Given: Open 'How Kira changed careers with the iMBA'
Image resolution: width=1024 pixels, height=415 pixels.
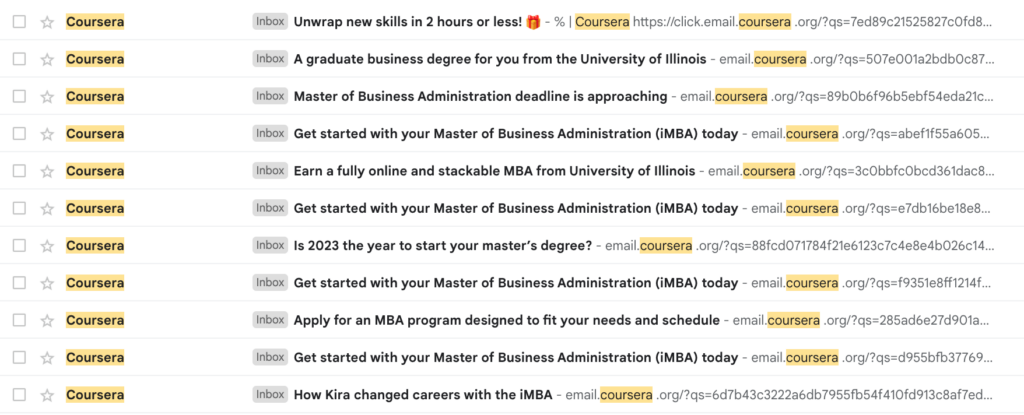Looking at the screenshot, I should pos(421,395).
